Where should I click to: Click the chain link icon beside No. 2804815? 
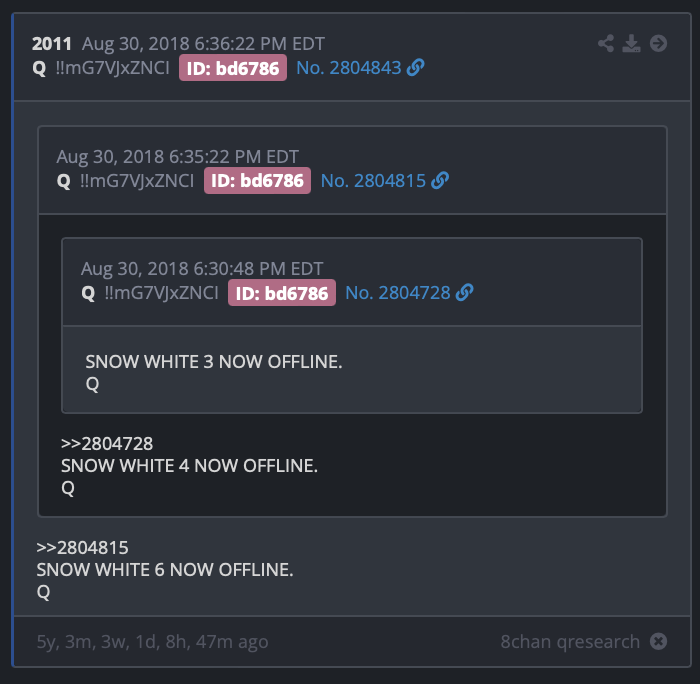pos(440,180)
